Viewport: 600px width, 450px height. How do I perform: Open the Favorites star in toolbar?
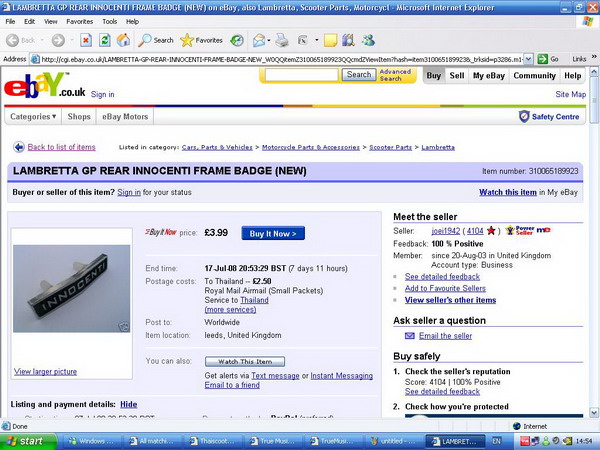187,40
